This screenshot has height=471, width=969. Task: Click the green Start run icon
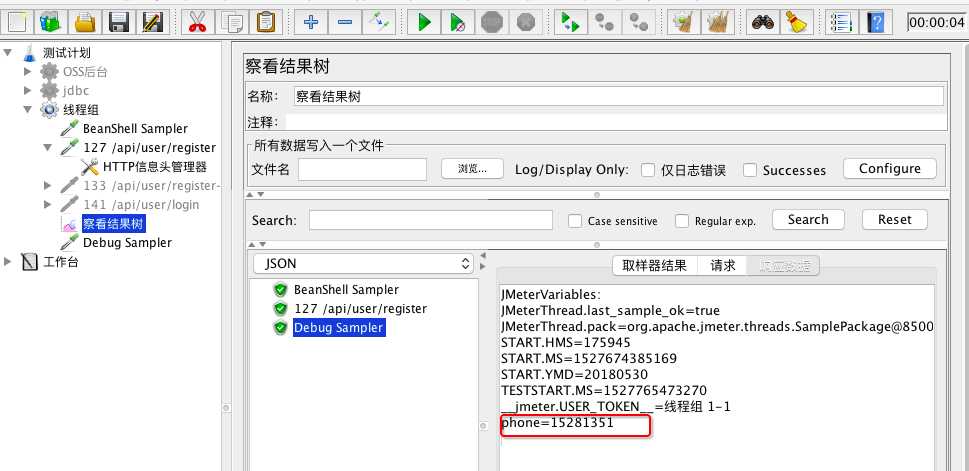pyautogui.click(x=424, y=21)
